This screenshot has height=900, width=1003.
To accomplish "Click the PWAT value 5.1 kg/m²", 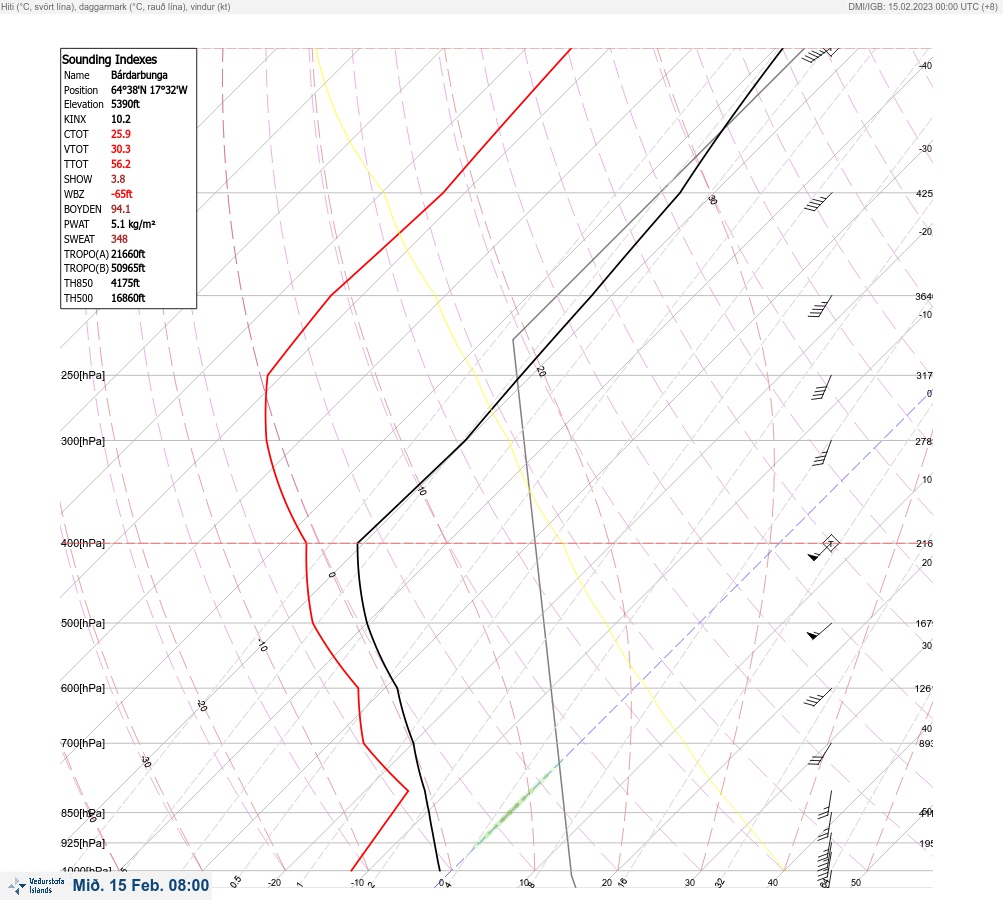I will [133, 224].
